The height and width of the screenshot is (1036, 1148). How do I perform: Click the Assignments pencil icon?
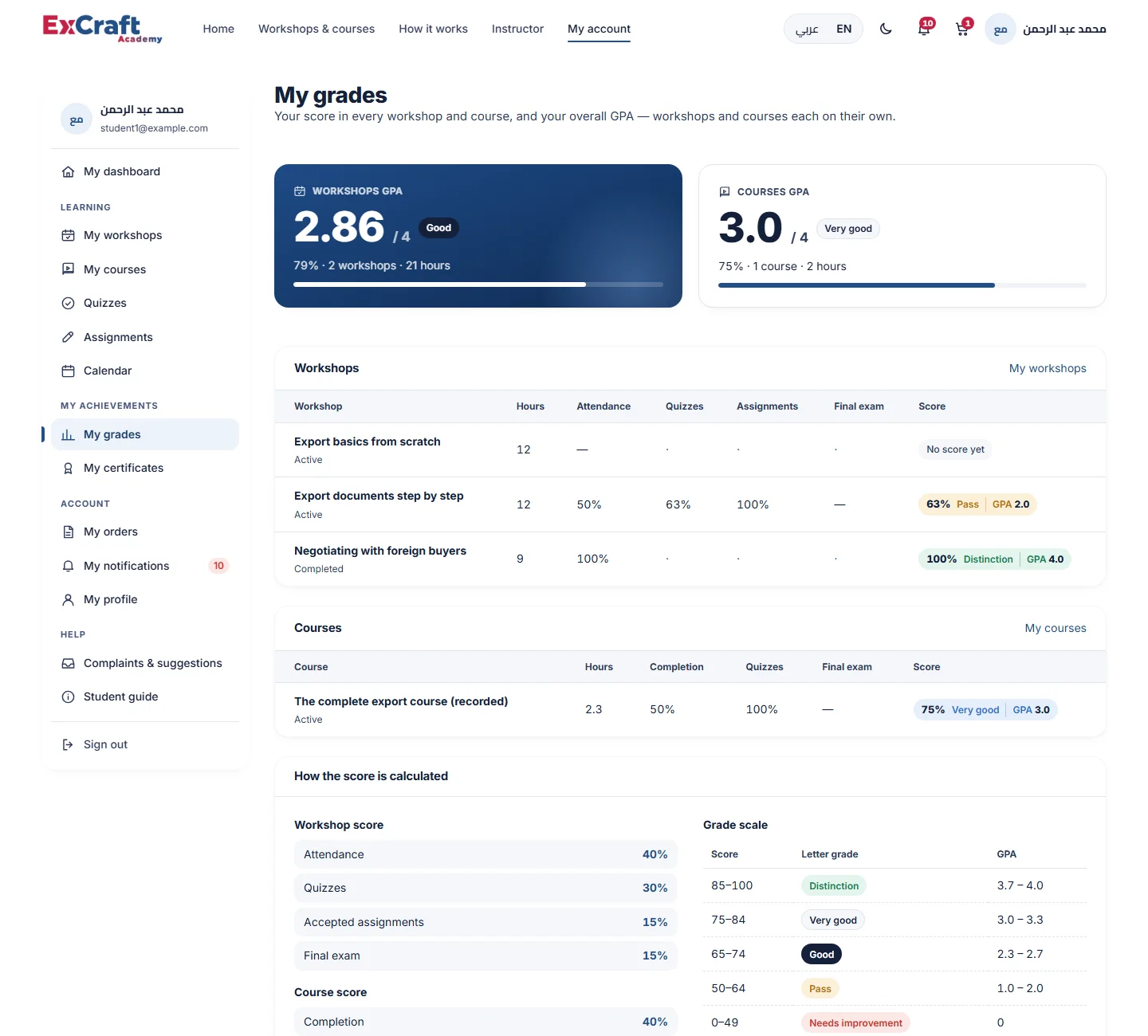[x=69, y=337]
